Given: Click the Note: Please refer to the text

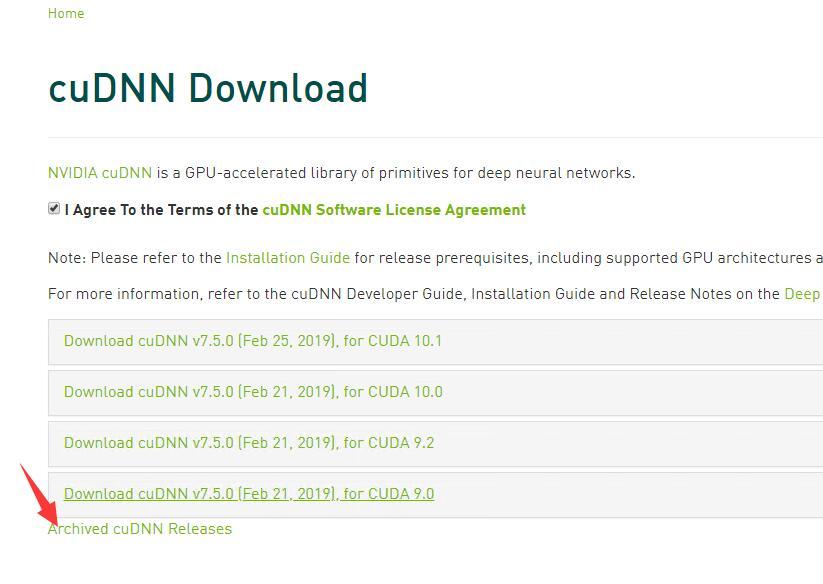Looking at the screenshot, I should [x=134, y=258].
